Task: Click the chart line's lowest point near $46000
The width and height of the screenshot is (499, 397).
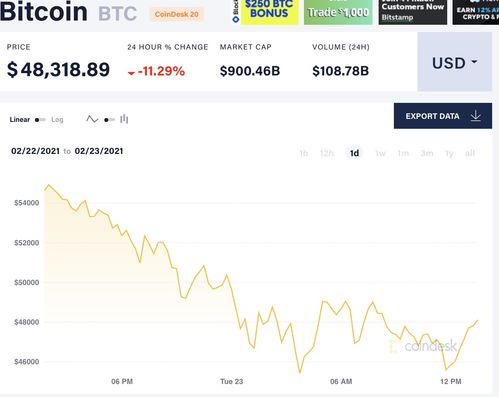Action: point(300,373)
